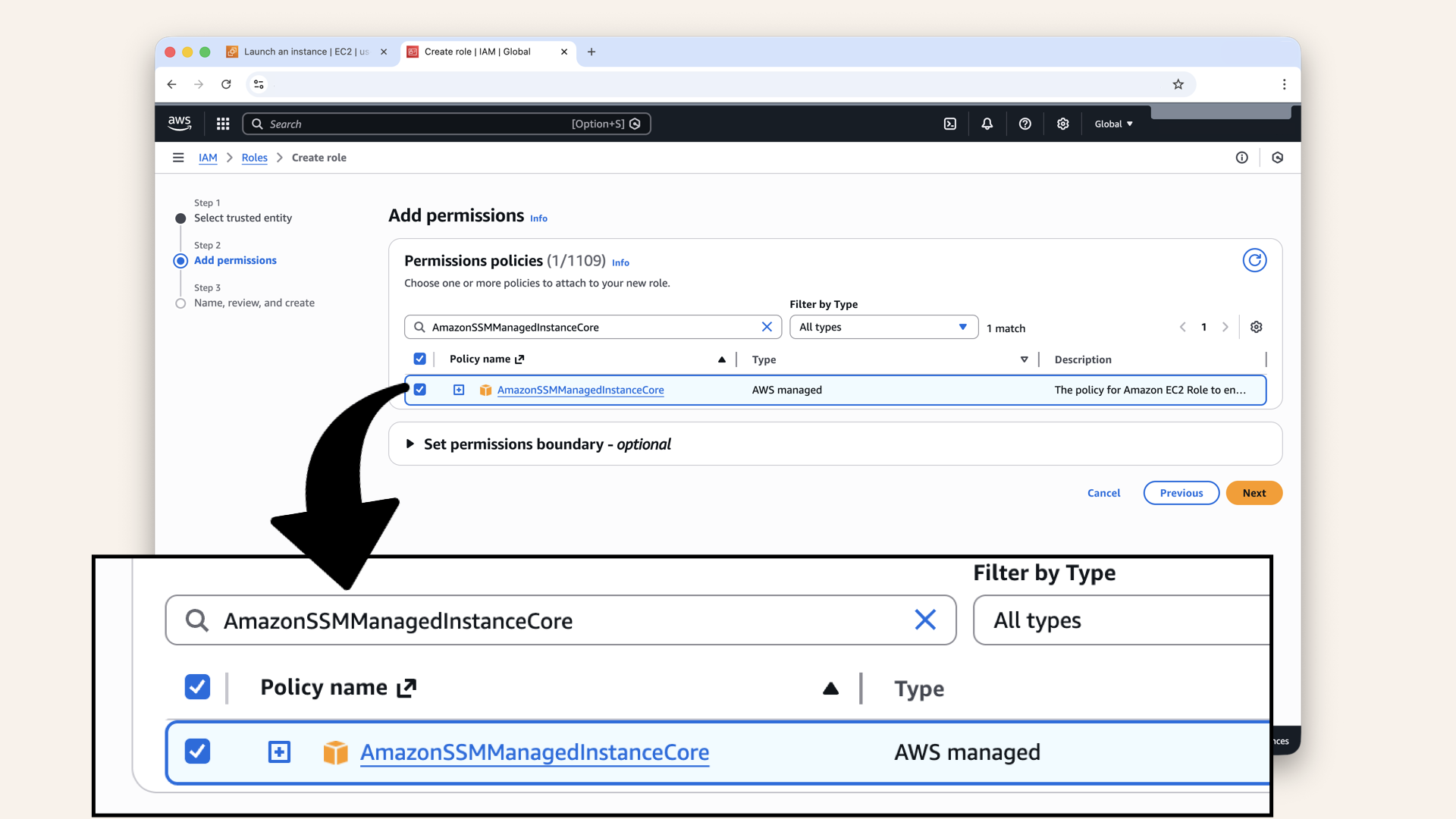This screenshot has width=1456, height=819.
Task: Open the Roles breadcrumb link
Action: (x=254, y=158)
